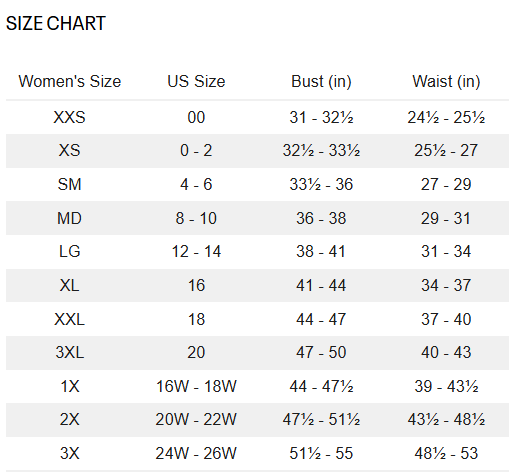The height and width of the screenshot is (475, 528).
Task: Select the SM size label
Action: (x=70, y=184)
